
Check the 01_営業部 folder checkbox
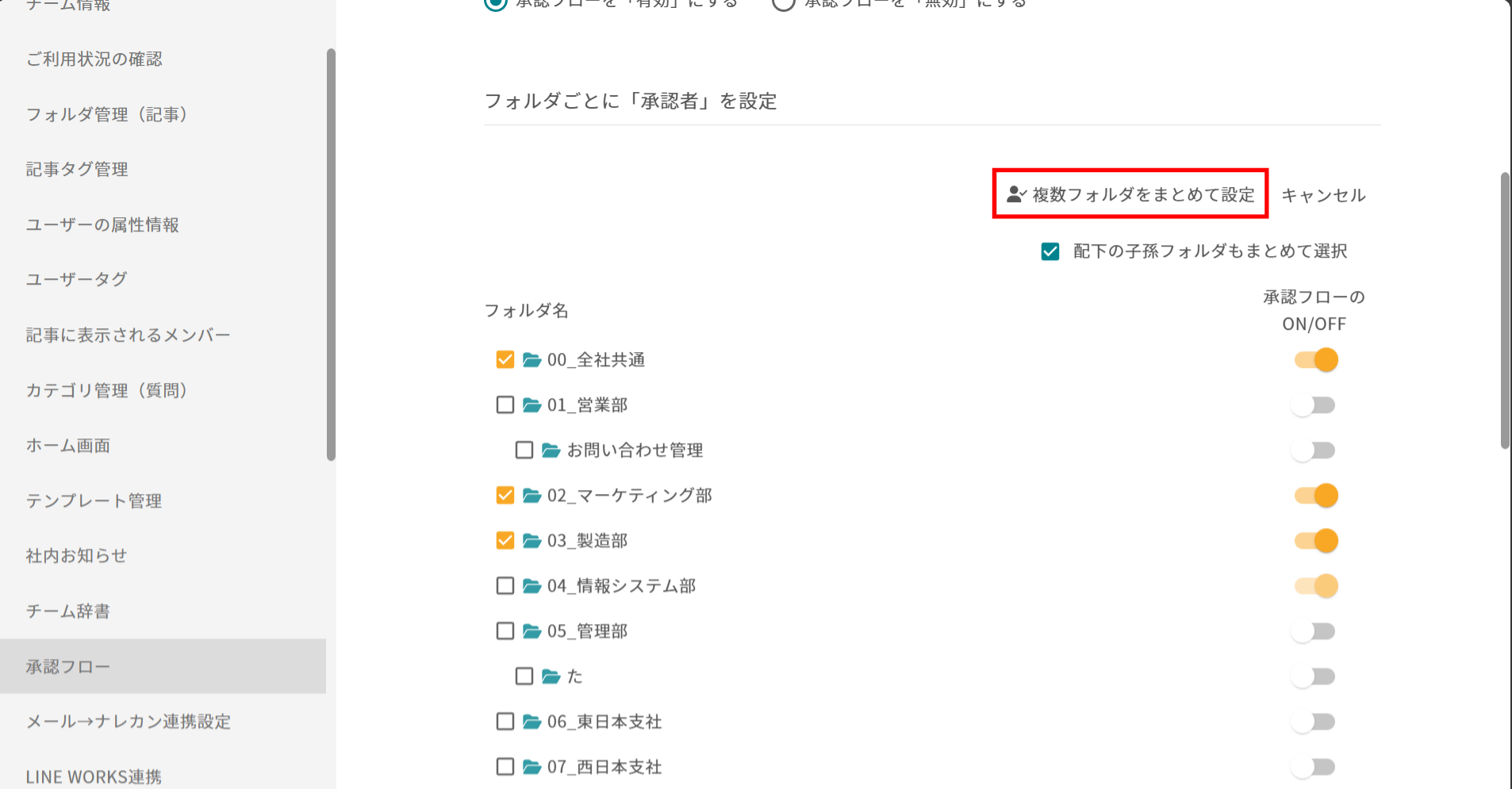coord(505,405)
